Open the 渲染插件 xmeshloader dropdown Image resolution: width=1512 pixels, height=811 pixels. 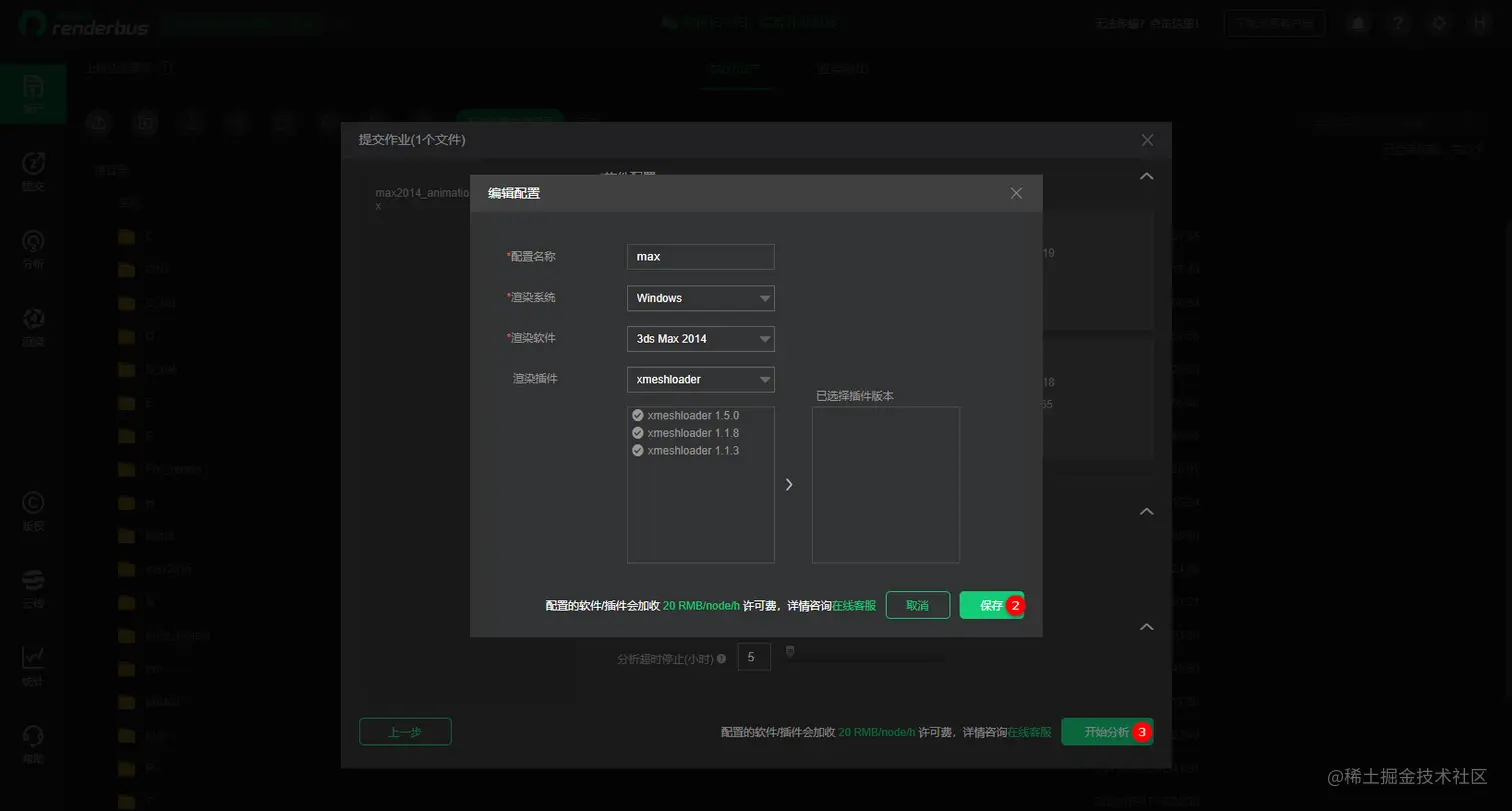(x=700, y=380)
